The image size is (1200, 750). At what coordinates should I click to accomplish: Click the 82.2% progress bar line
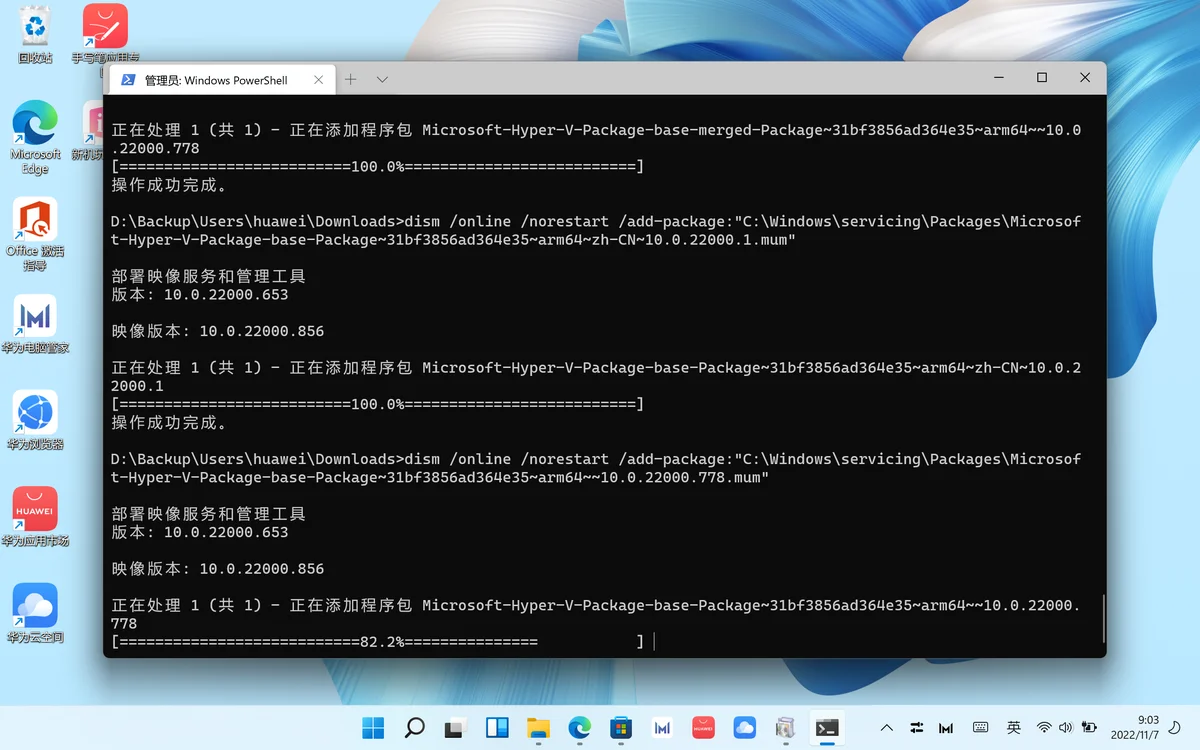click(x=378, y=641)
